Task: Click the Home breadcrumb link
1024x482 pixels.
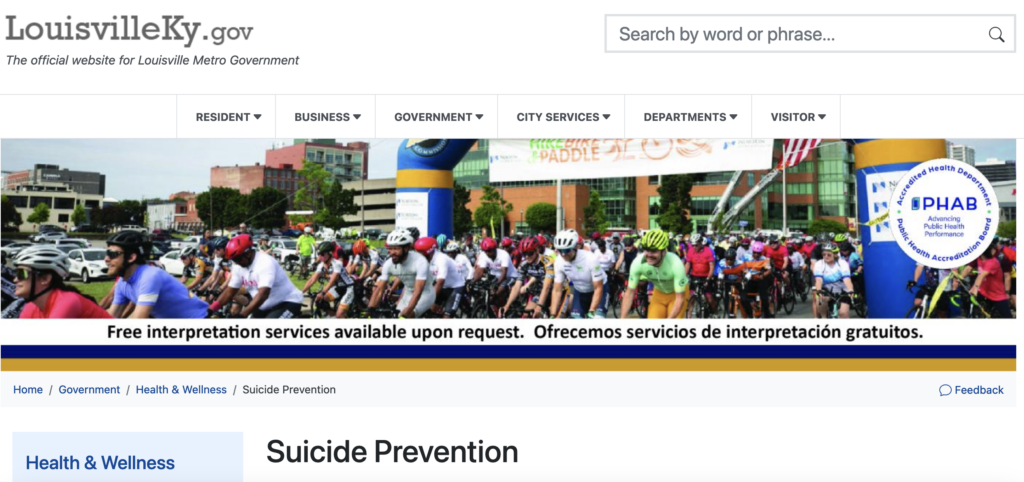Action: (28, 390)
